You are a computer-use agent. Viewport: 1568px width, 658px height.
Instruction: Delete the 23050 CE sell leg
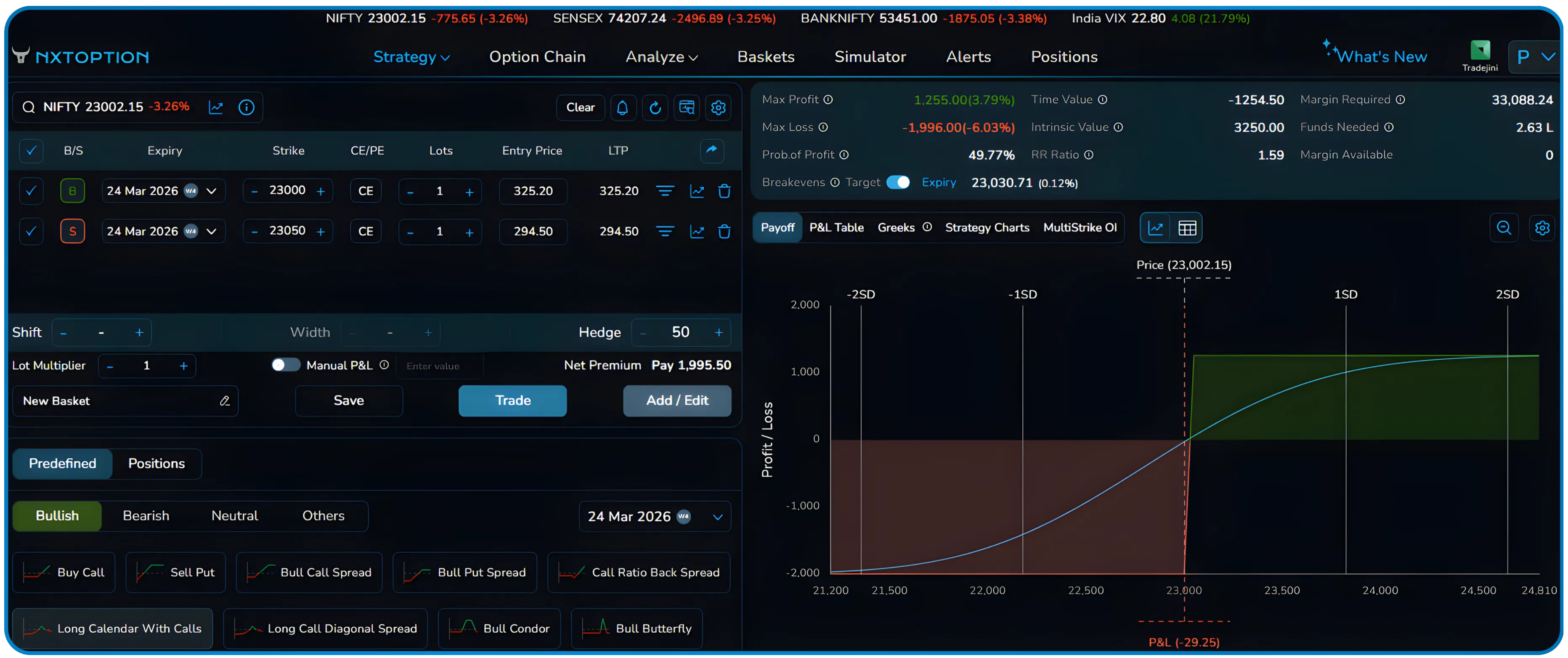[724, 231]
